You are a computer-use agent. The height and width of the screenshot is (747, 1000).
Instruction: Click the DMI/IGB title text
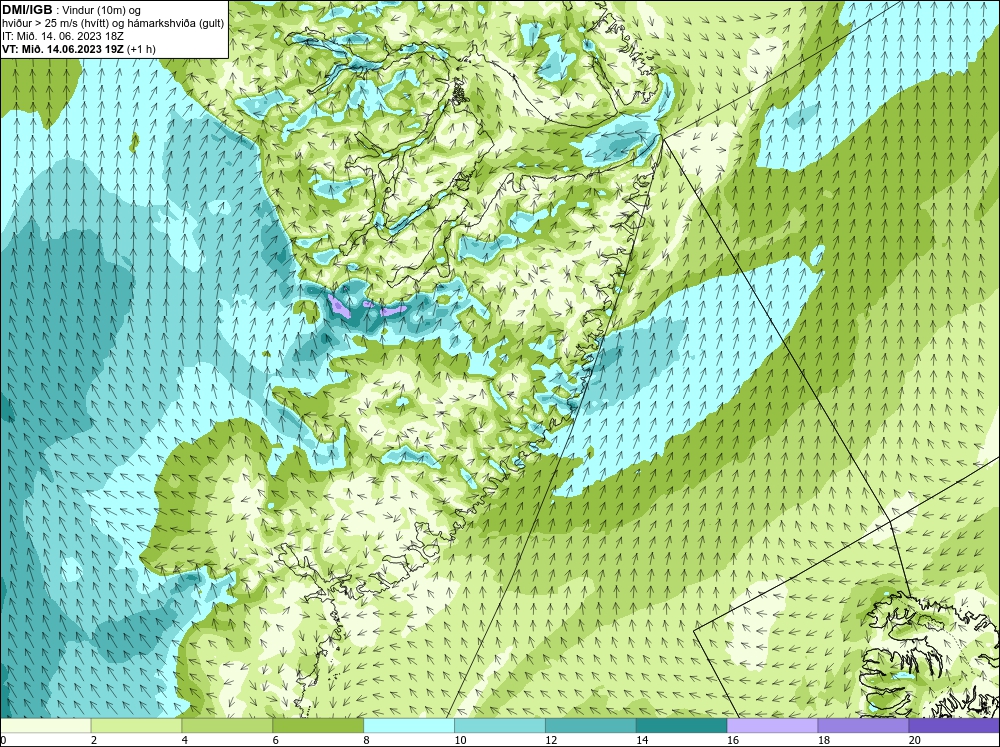click(27, 10)
